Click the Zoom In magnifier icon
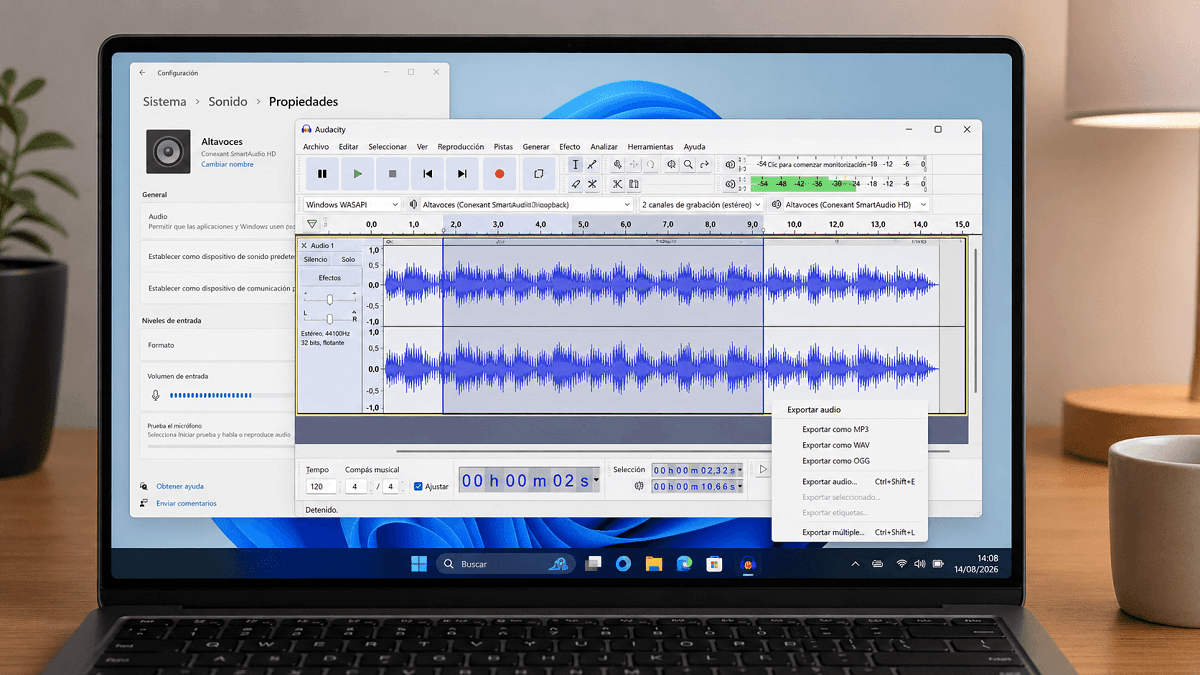 tap(618, 165)
